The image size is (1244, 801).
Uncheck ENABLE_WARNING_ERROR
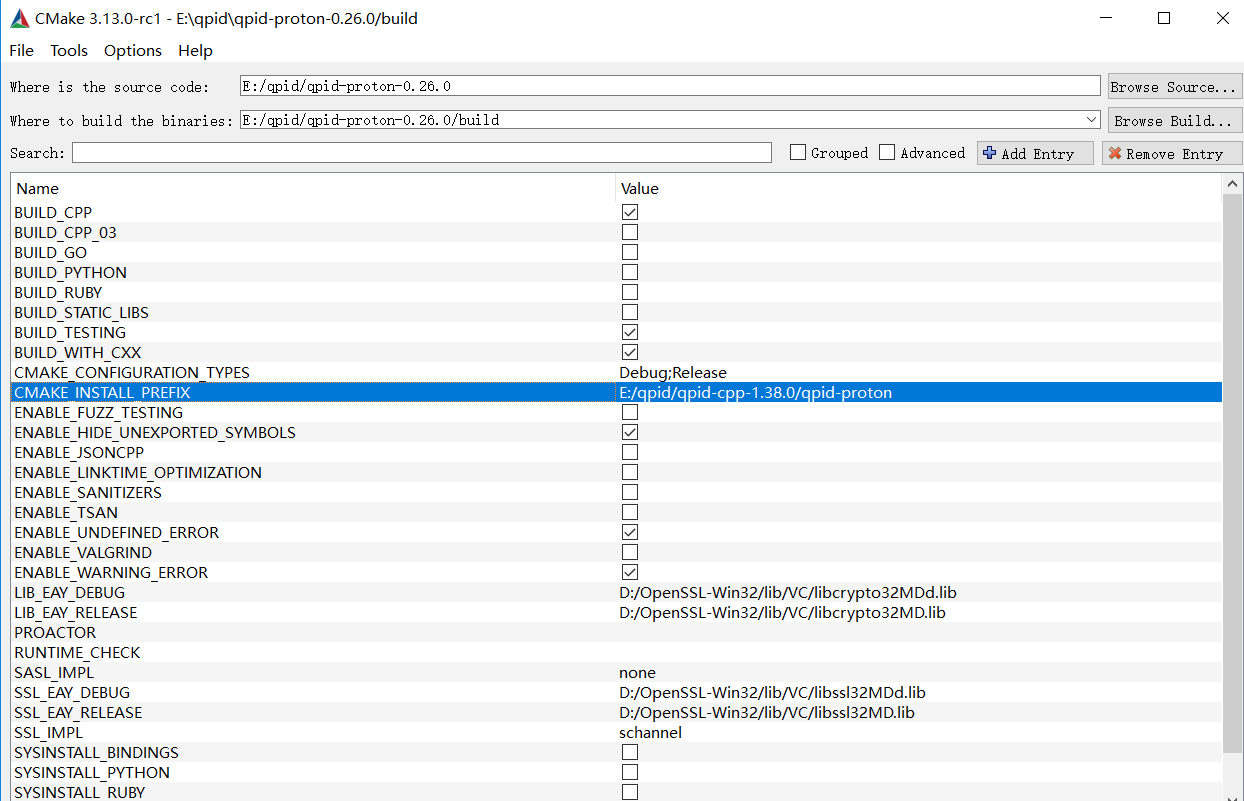pos(630,571)
